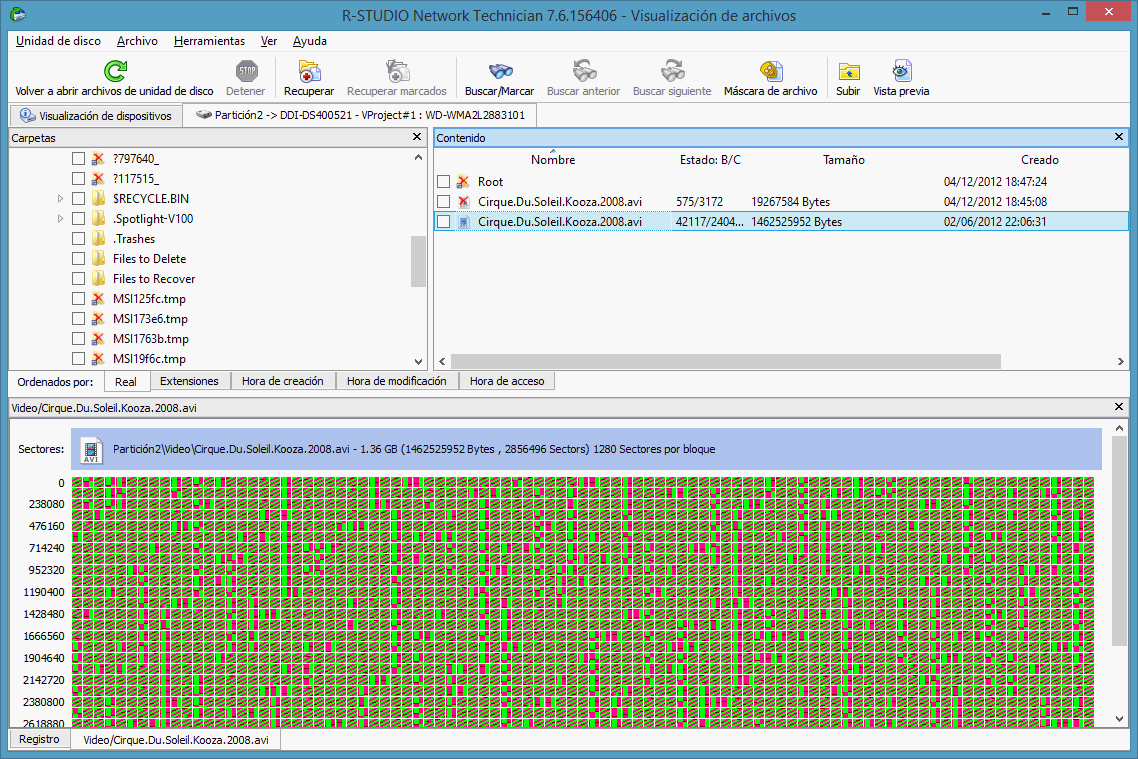This screenshot has width=1138, height=759.
Task: Select the Hora de modificación tab
Action: (x=396, y=381)
